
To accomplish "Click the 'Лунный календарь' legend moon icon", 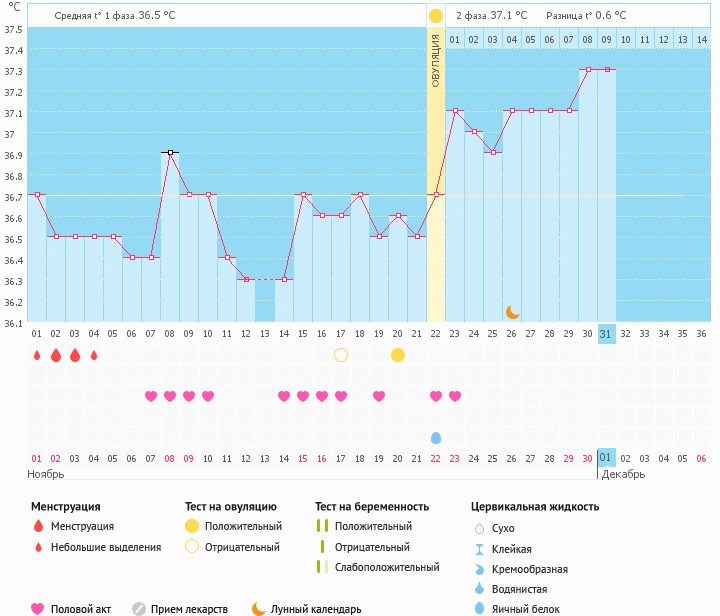I will tap(259, 608).
